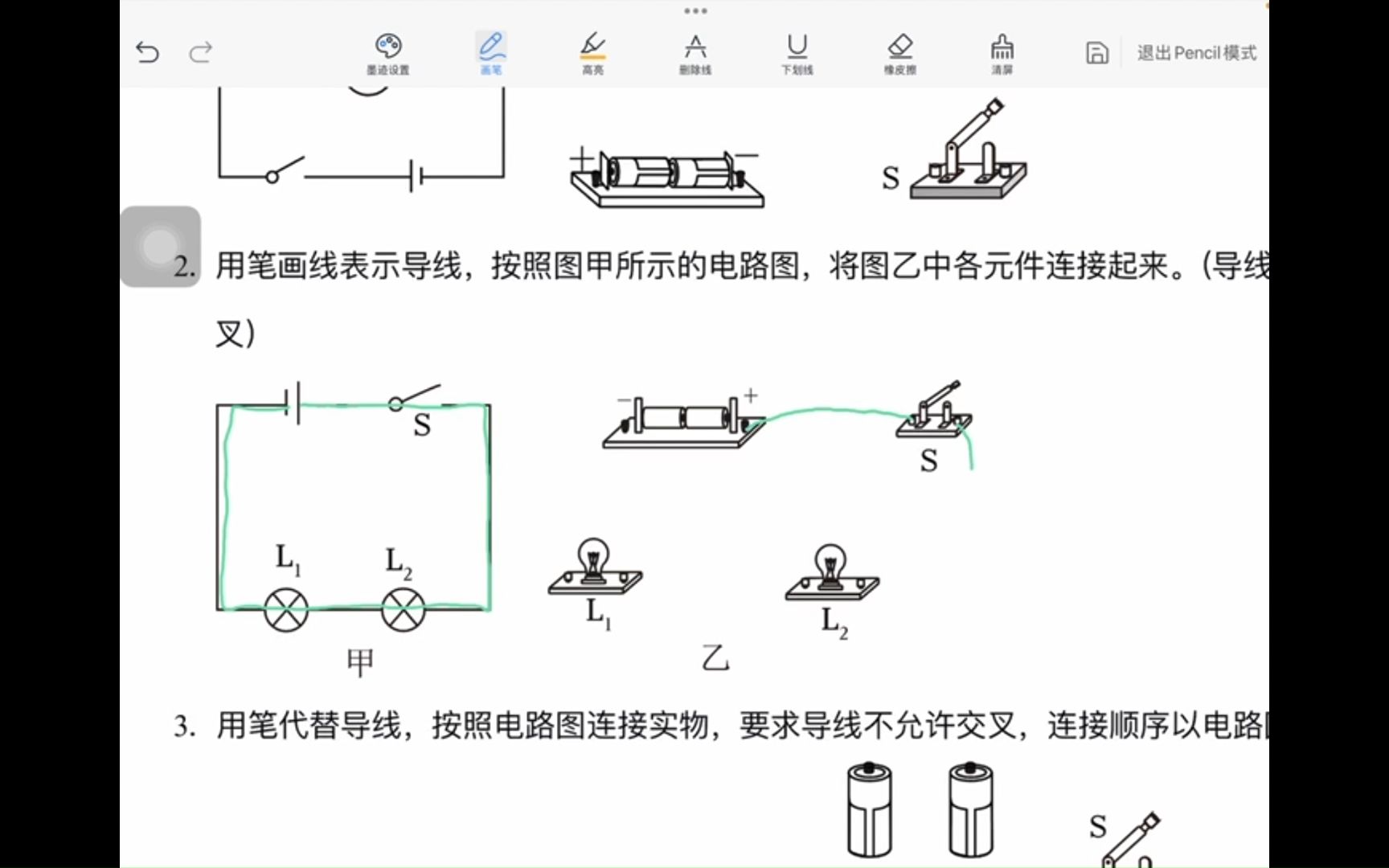Choose the strikethrough tool (删除线)
Image resolution: width=1389 pixels, height=868 pixels.
click(695, 54)
